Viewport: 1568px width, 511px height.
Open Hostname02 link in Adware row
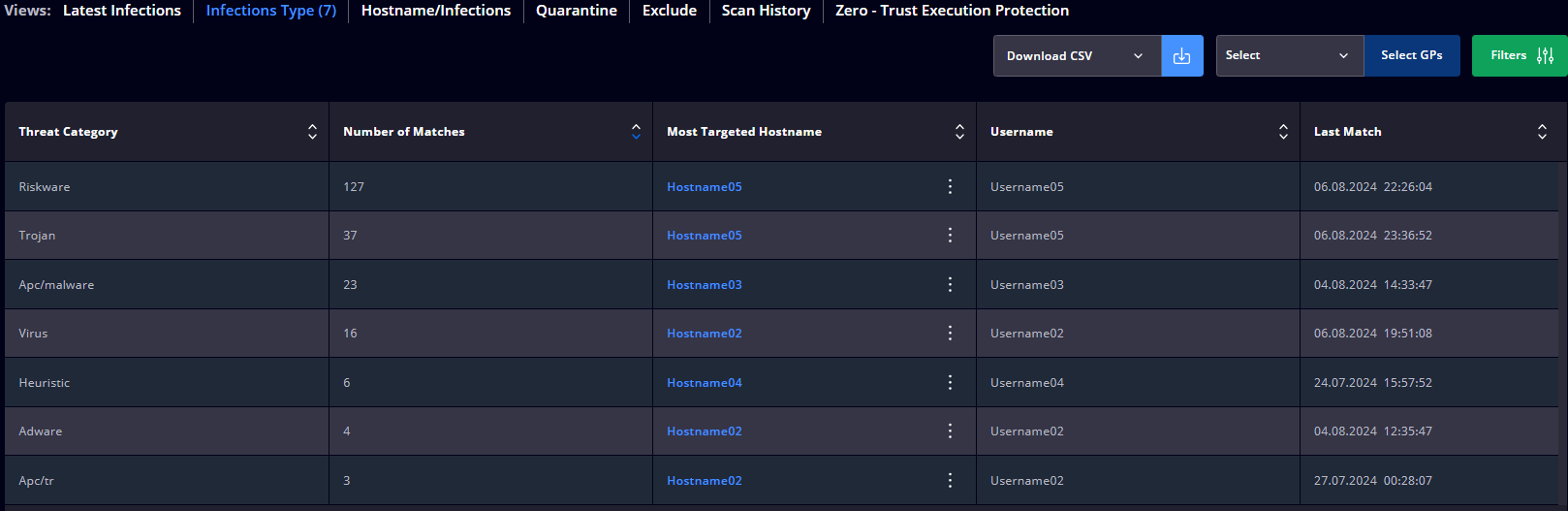705,431
